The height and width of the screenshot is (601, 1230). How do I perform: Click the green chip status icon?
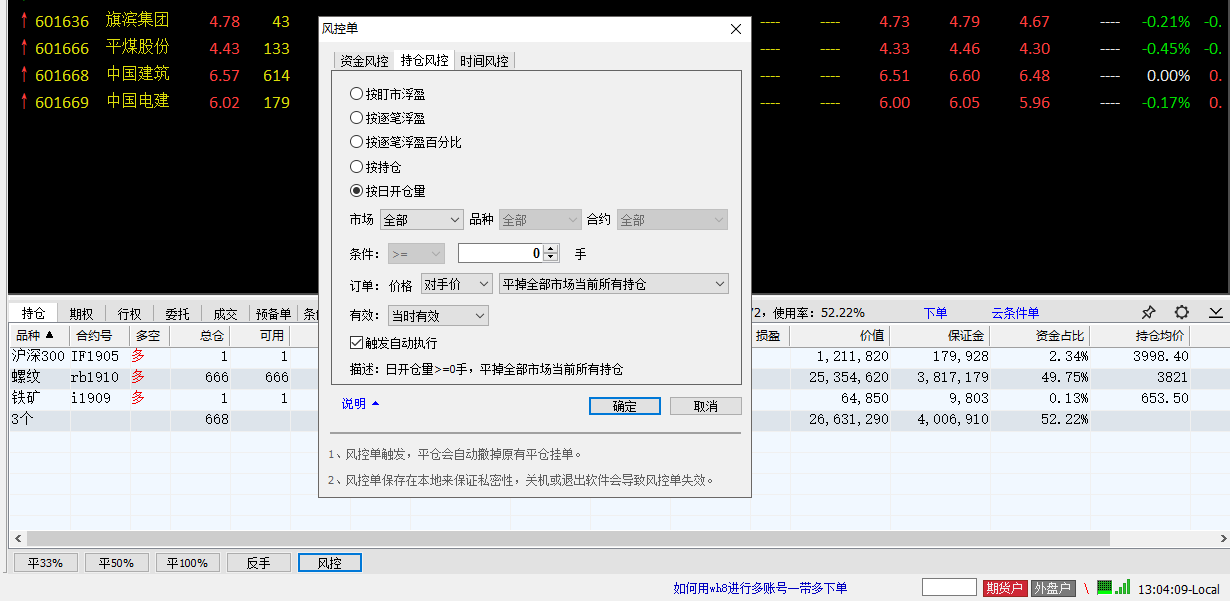1104,587
